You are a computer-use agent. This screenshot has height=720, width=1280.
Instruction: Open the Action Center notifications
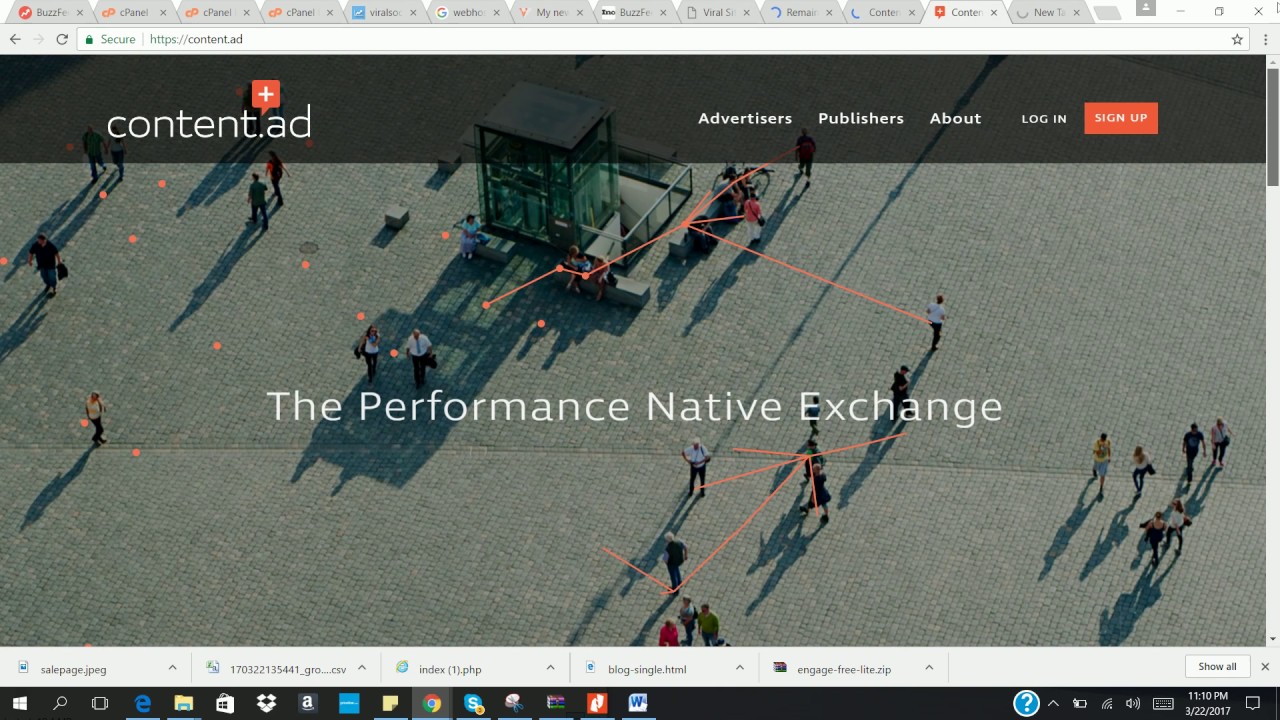coord(1253,703)
